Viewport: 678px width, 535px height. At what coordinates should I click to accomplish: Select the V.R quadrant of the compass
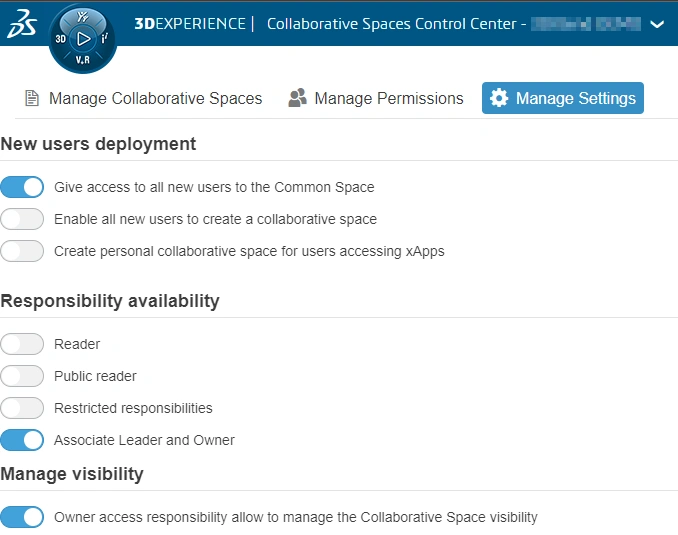83,60
